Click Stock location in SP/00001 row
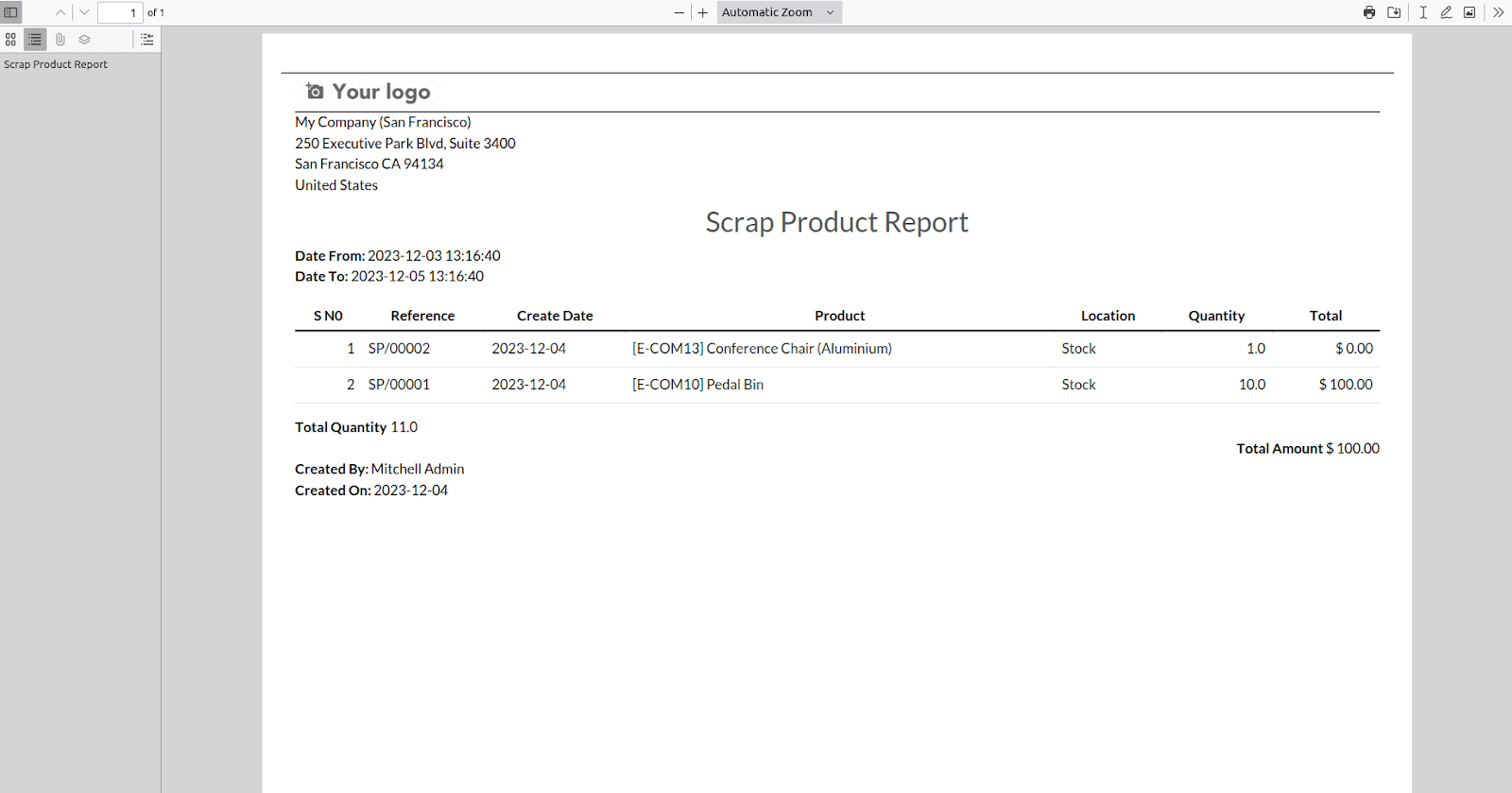The image size is (1512, 793). click(1078, 385)
